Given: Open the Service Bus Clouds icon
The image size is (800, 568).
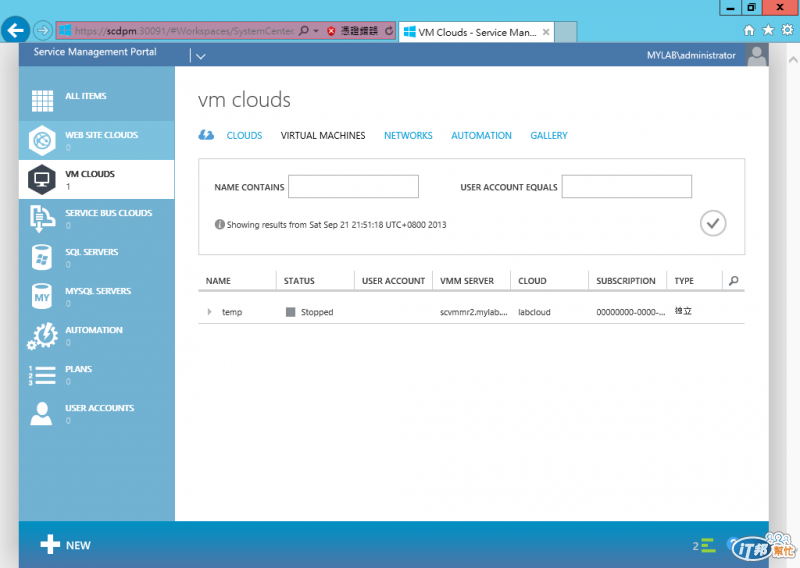Looking at the screenshot, I should (x=42, y=218).
